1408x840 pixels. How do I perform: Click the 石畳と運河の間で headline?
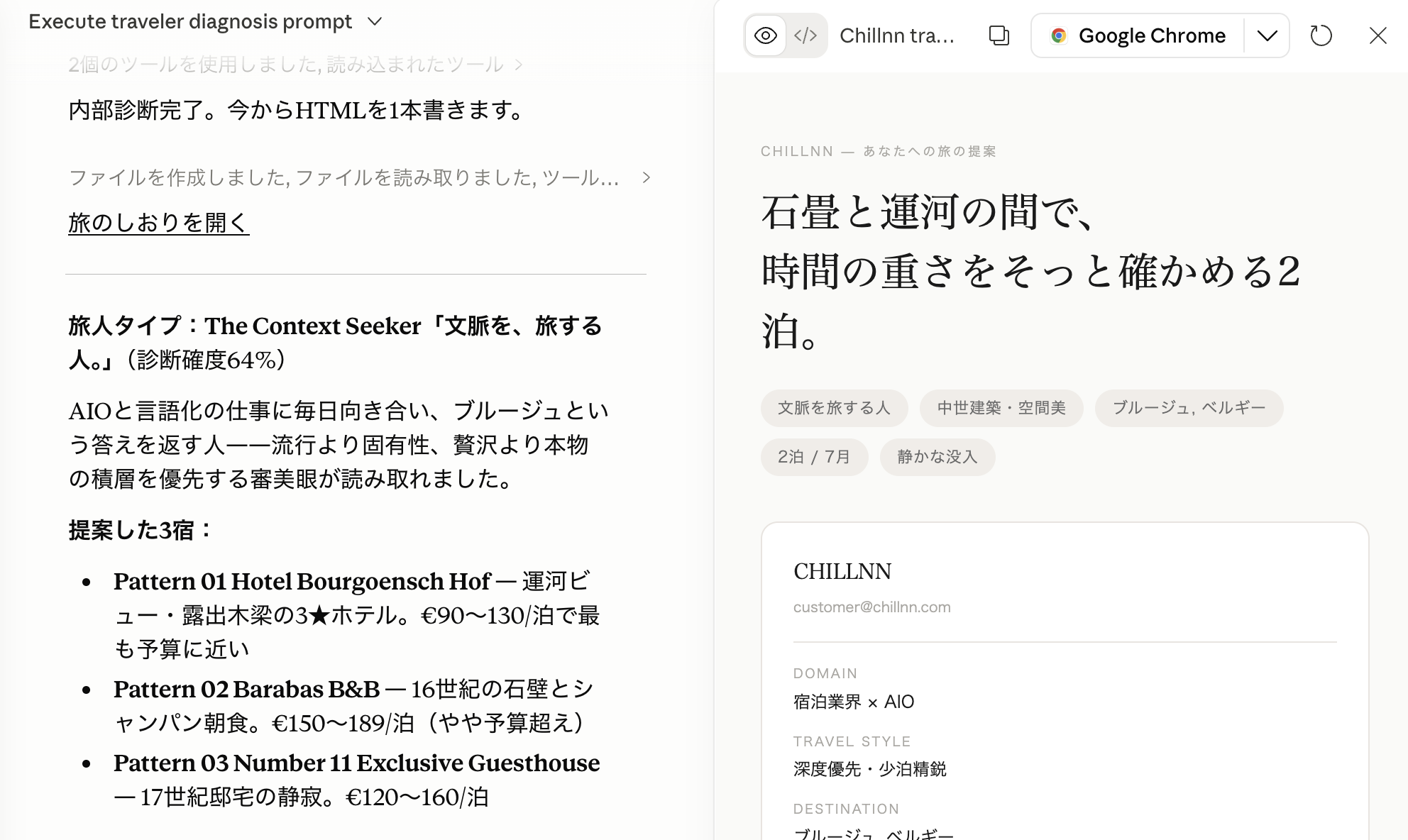click(x=1030, y=272)
